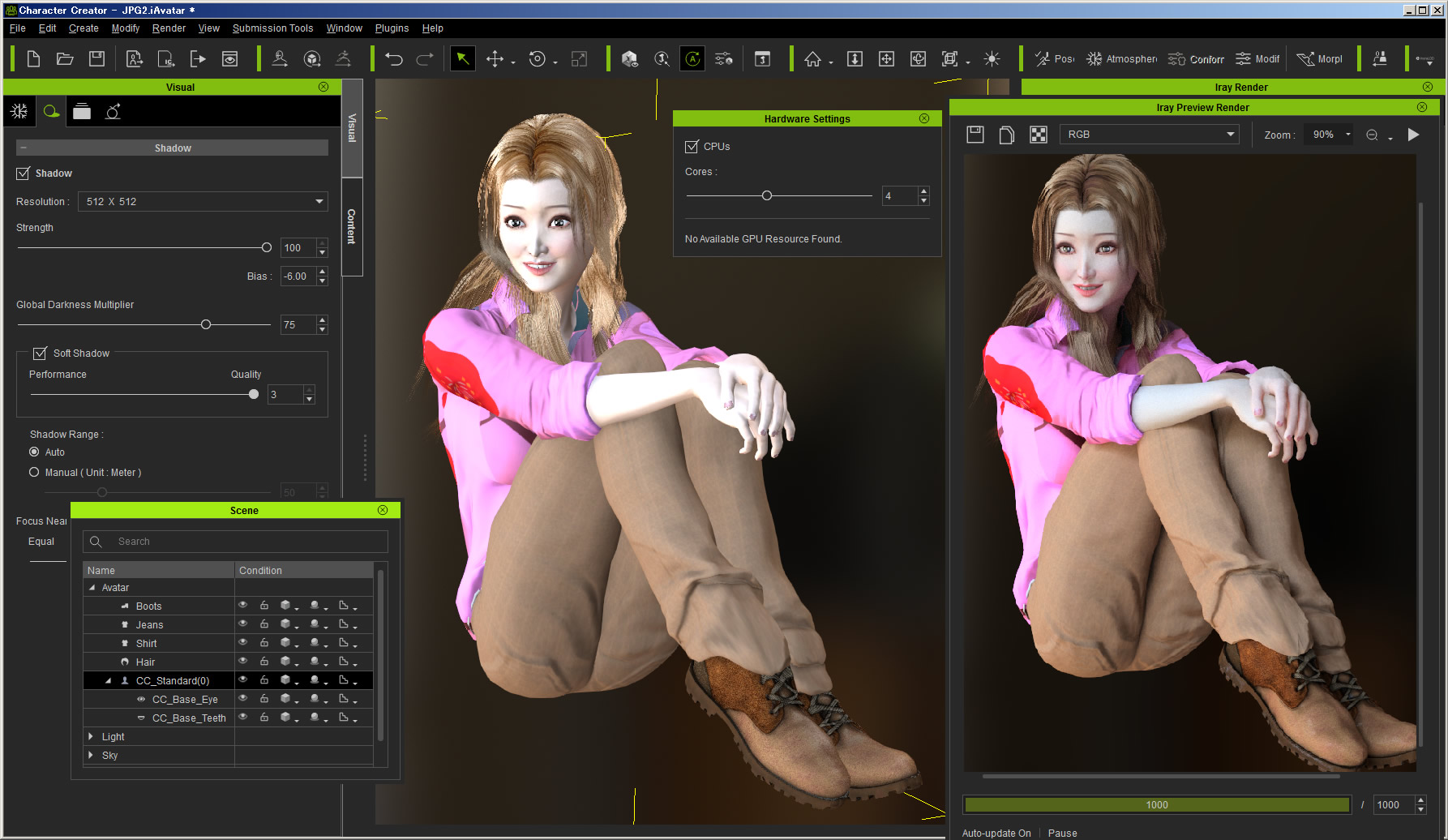The width and height of the screenshot is (1448, 840).
Task: Click the shadow Bias value field
Action: [x=298, y=276]
